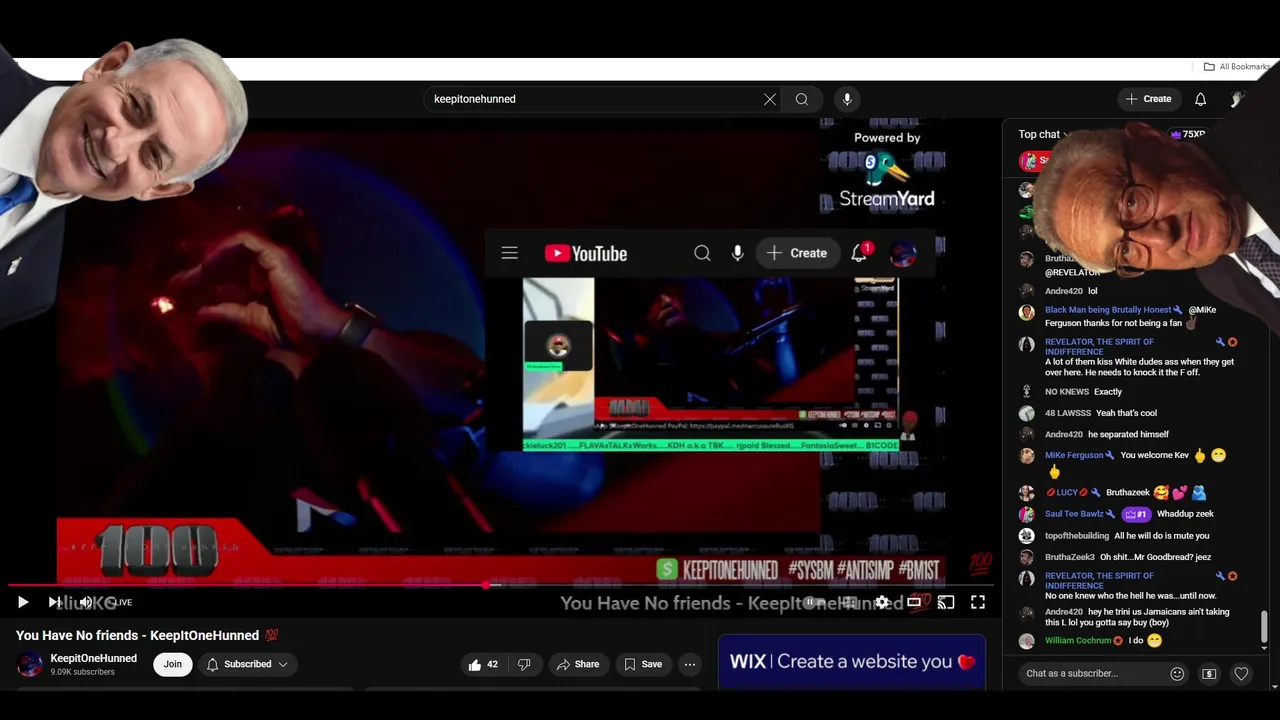Click search magnifier inside streamed video

tap(702, 253)
